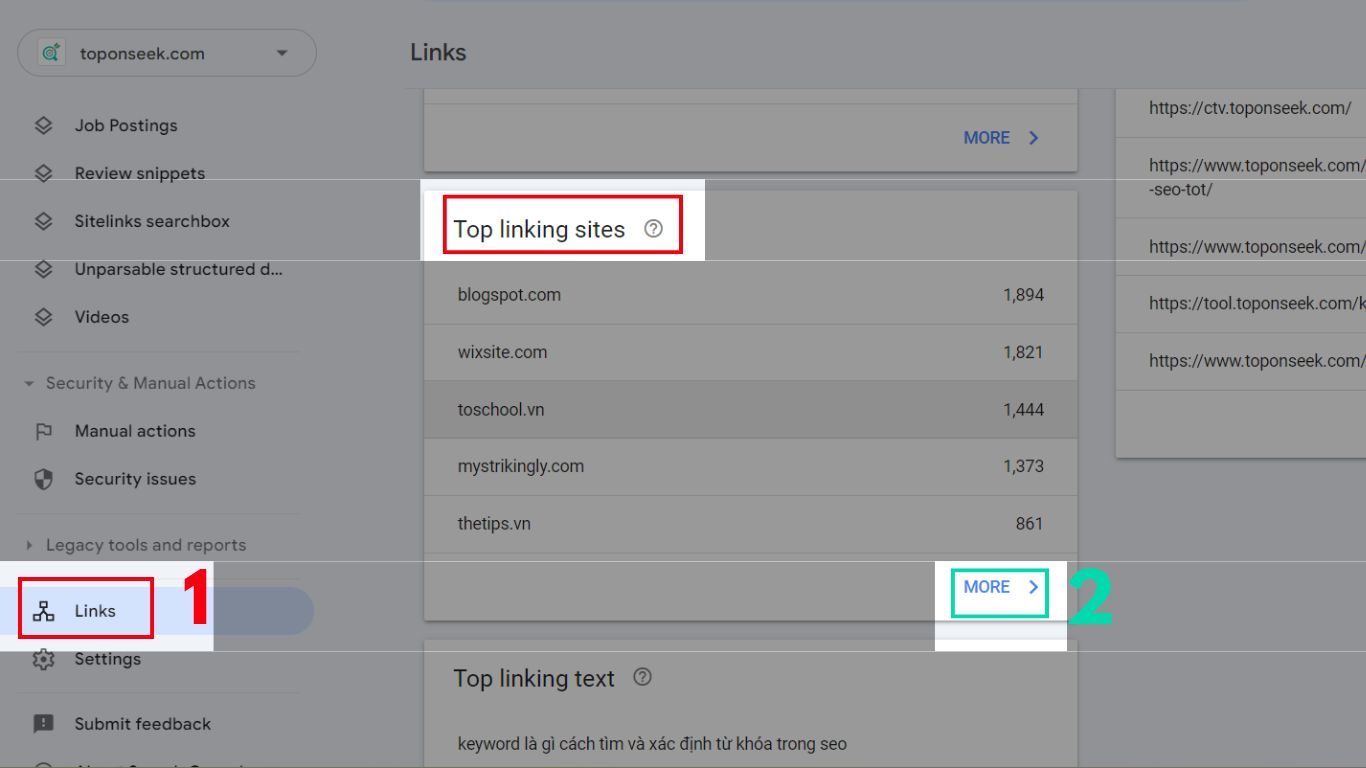Click the Manual actions flag icon
The width and height of the screenshot is (1366, 768).
[43, 432]
